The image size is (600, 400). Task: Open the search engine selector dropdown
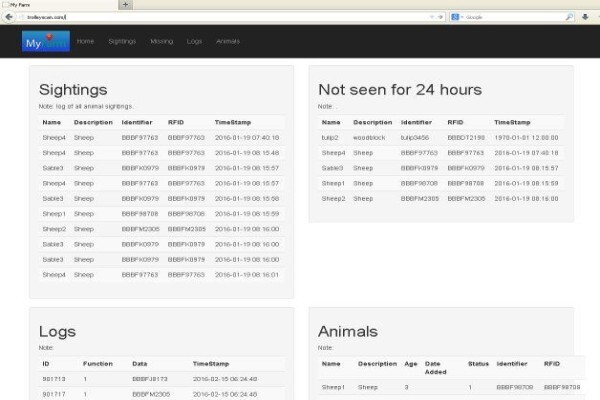pyautogui.click(x=457, y=17)
